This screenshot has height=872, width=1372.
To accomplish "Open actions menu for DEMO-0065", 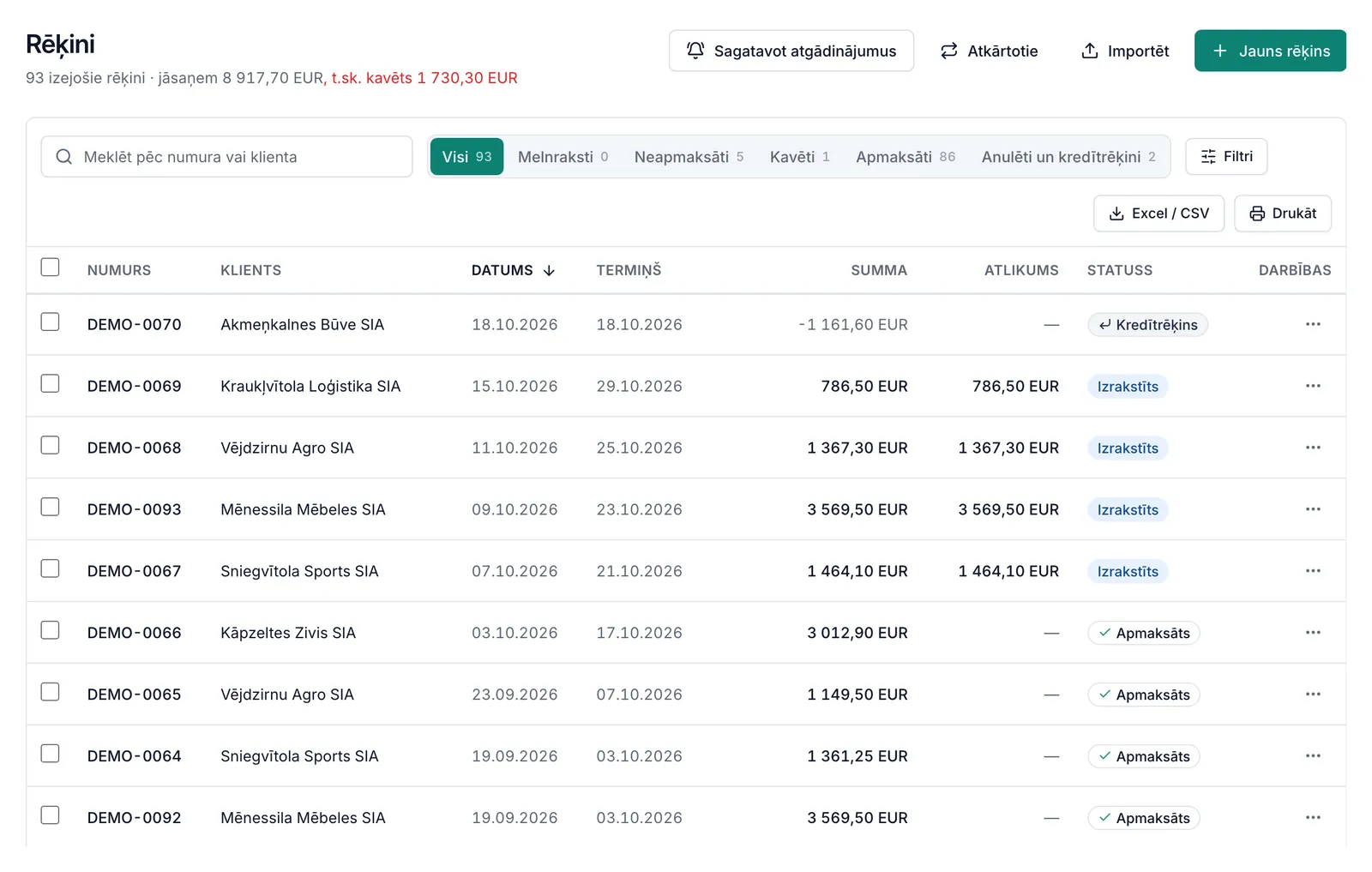I will pos(1313,695).
